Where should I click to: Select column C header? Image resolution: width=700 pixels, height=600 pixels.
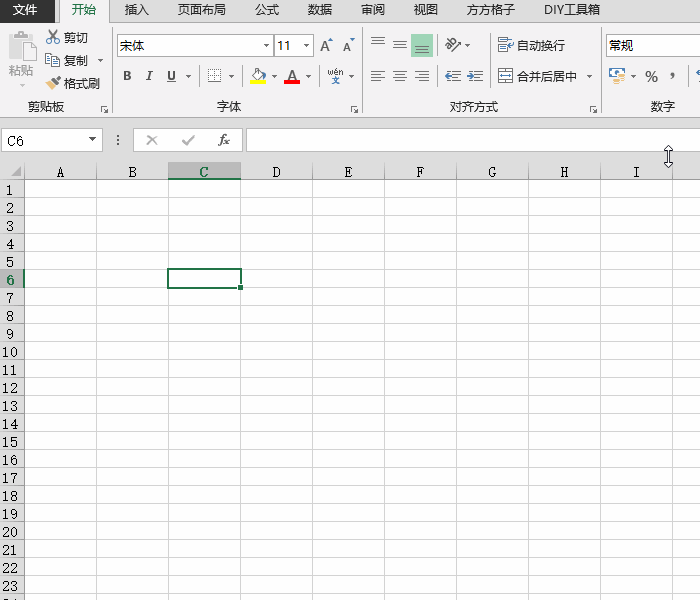(204, 172)
